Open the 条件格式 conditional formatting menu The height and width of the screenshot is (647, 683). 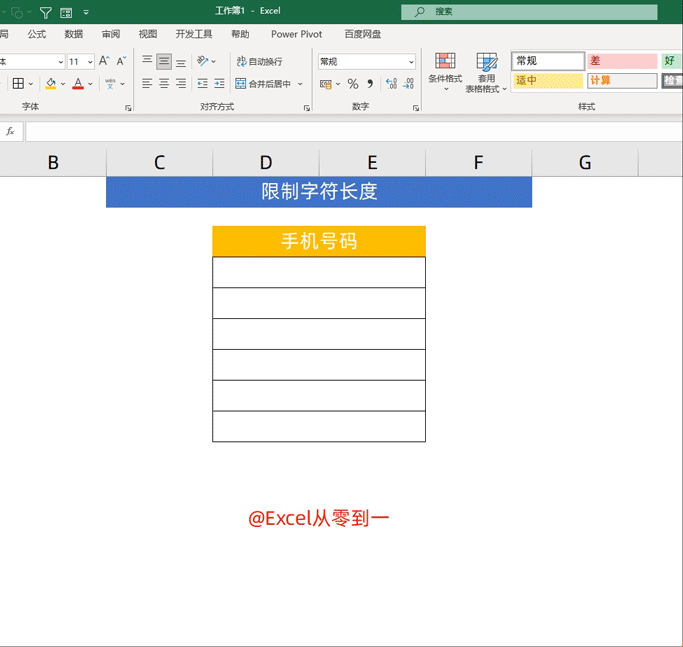(445, 72)
